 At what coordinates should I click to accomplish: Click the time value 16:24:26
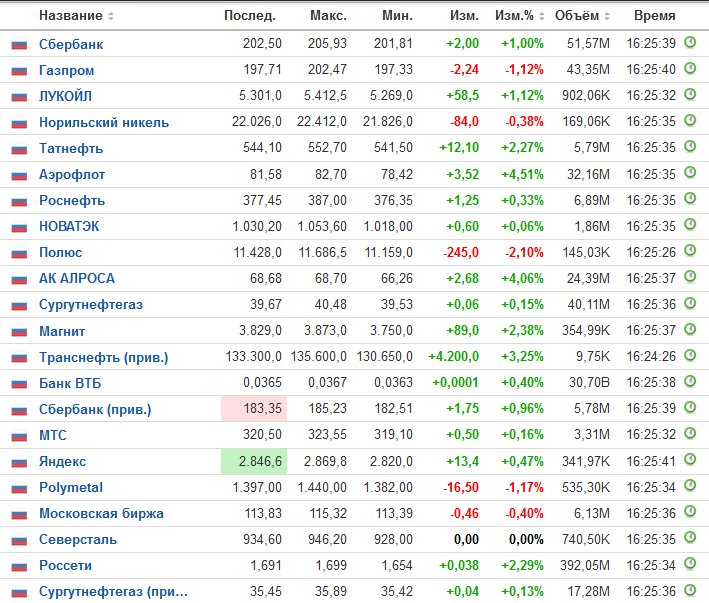651,357
